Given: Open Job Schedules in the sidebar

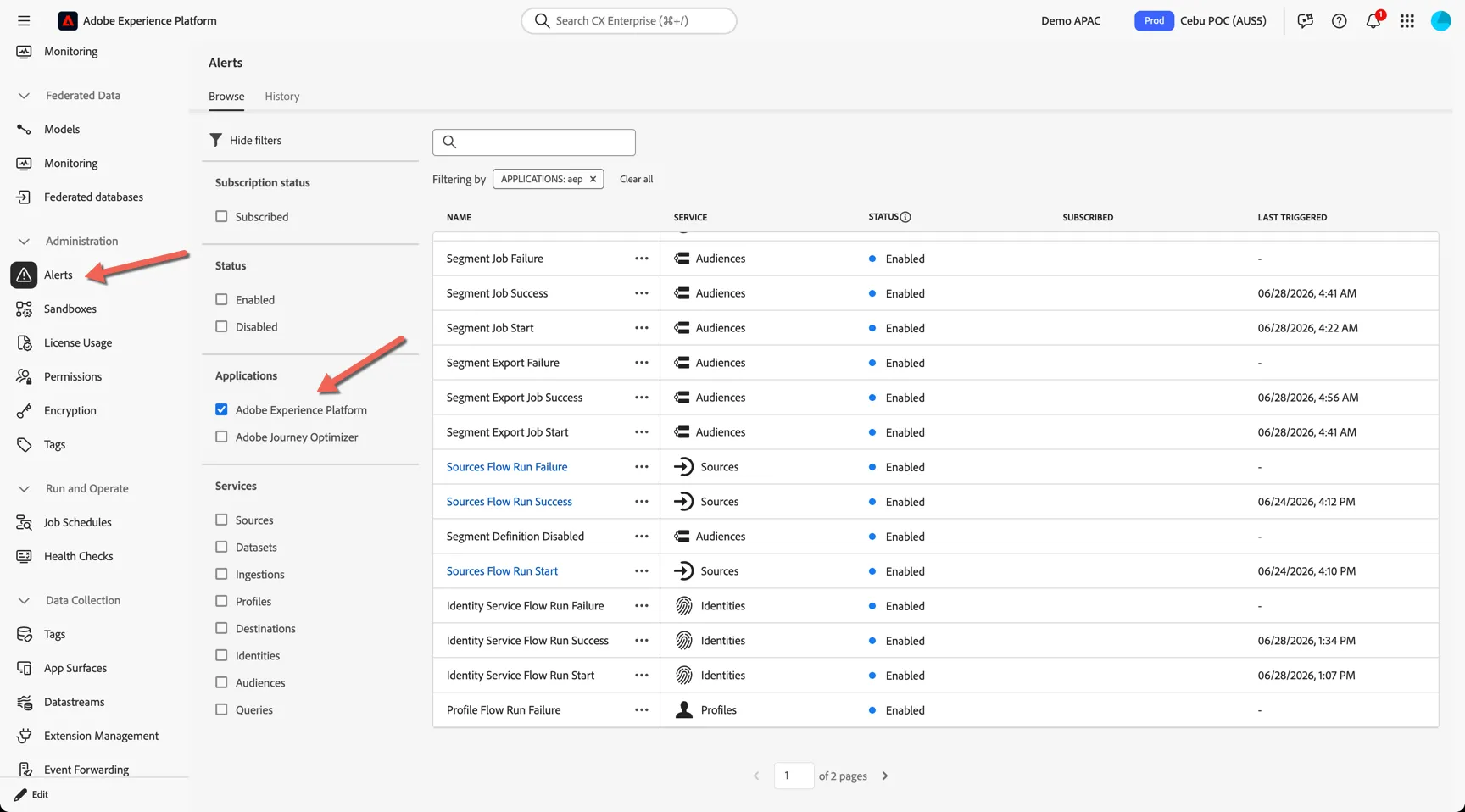Looking at the screenshot, I should point(78,522).
